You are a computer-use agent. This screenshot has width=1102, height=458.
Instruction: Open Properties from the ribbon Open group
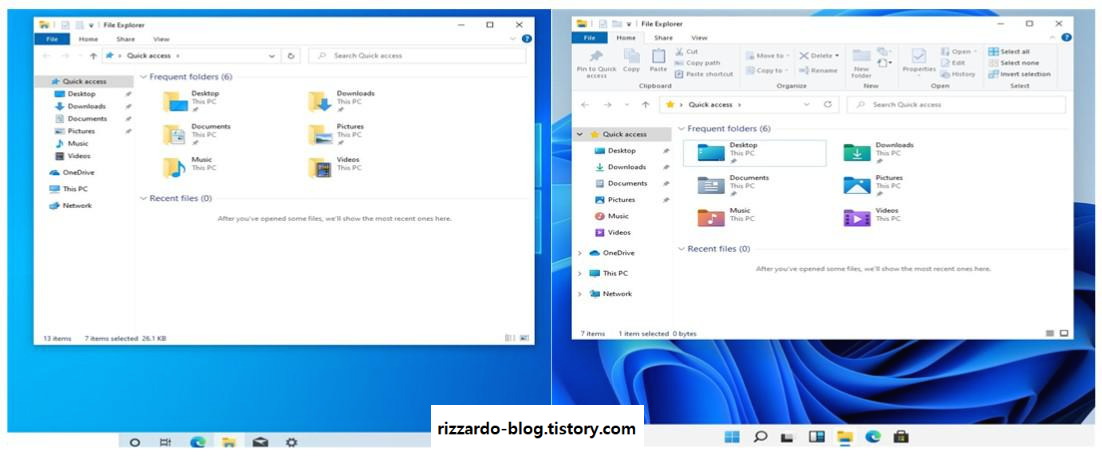click(x=919, y=61)
